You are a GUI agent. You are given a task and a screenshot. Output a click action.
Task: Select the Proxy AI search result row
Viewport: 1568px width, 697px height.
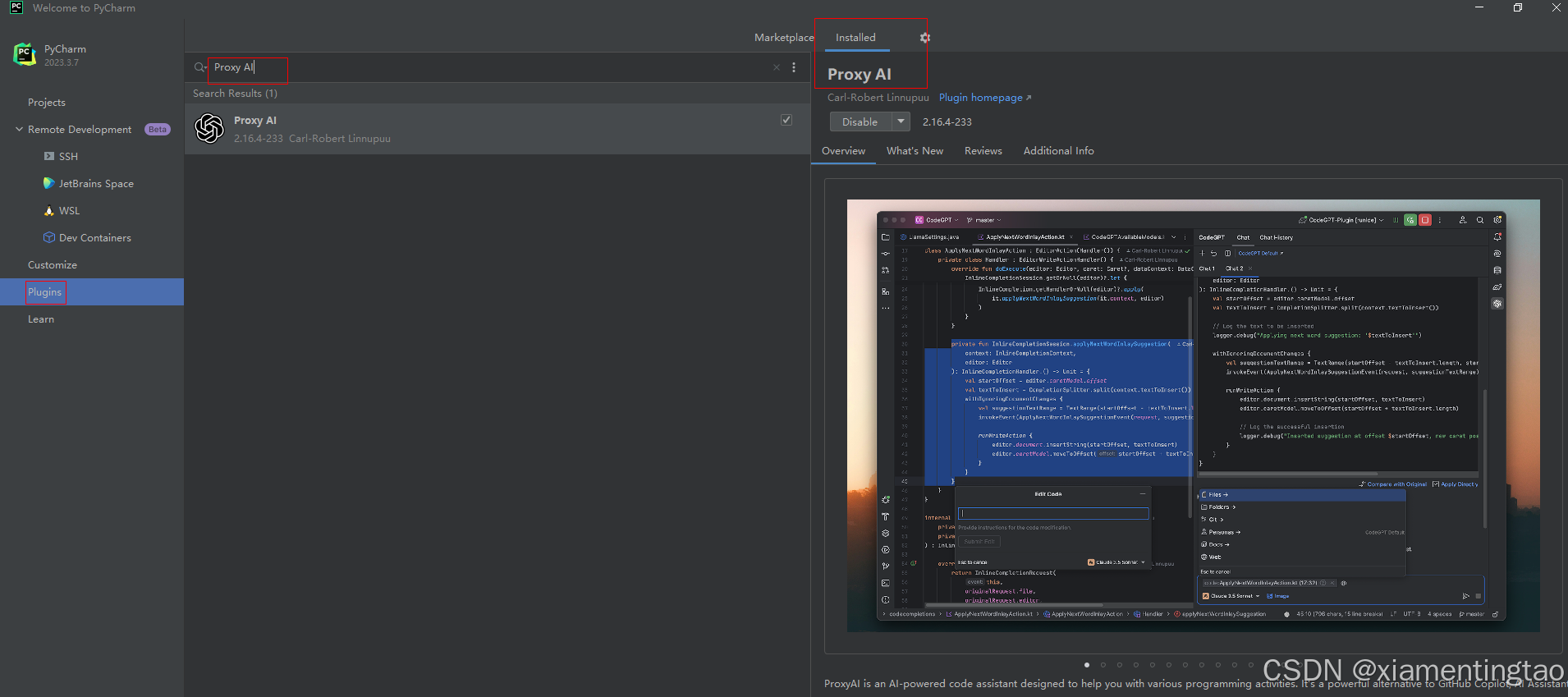pyautogui.click(x=497, y=129)
